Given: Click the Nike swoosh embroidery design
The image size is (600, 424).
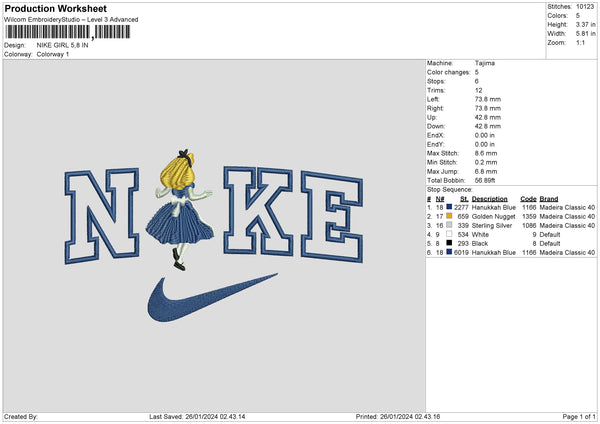Looking at the screenshot, I should click(212, 297).
